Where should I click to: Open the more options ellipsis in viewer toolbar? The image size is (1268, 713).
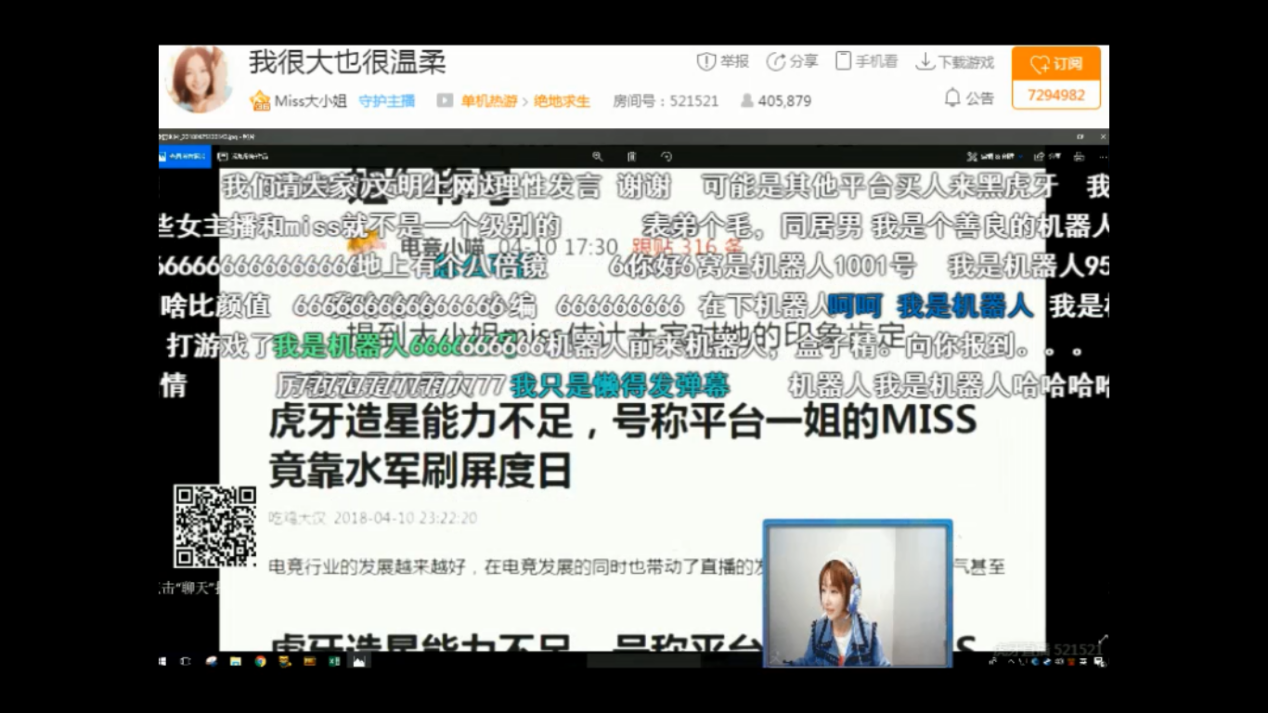click(x=1102, y=157)
